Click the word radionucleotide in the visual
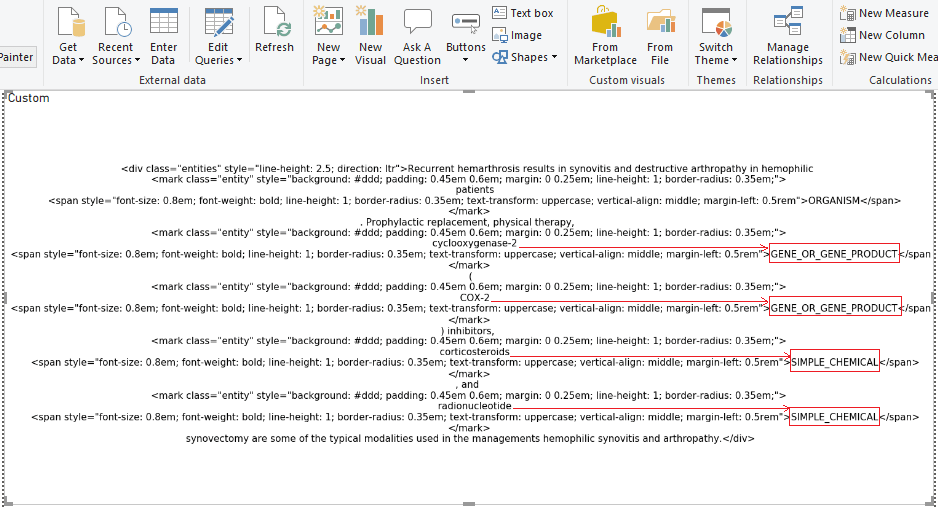 [474, 406]
